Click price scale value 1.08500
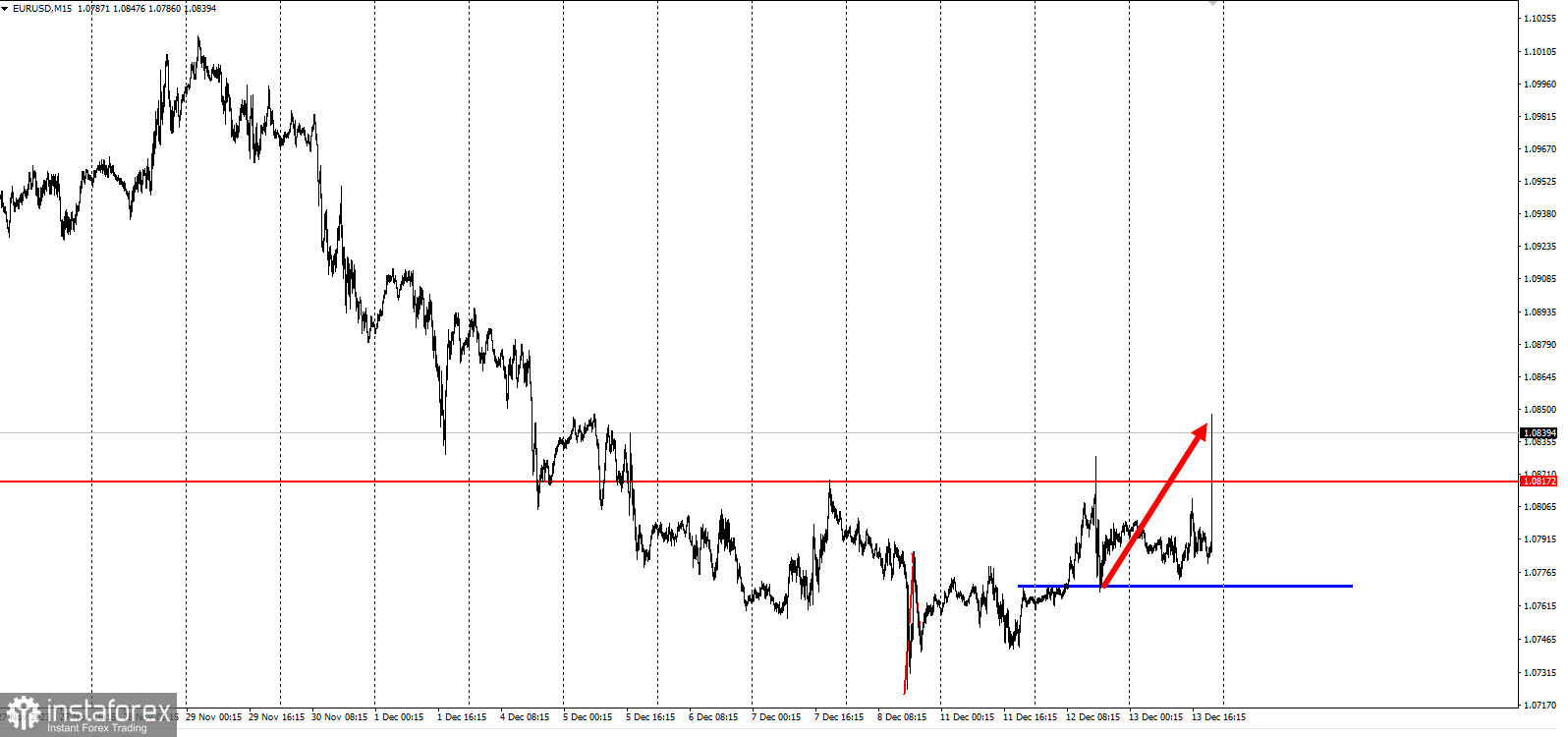This screenshot has width=1568, height=737. click(x=1540, y=409)
